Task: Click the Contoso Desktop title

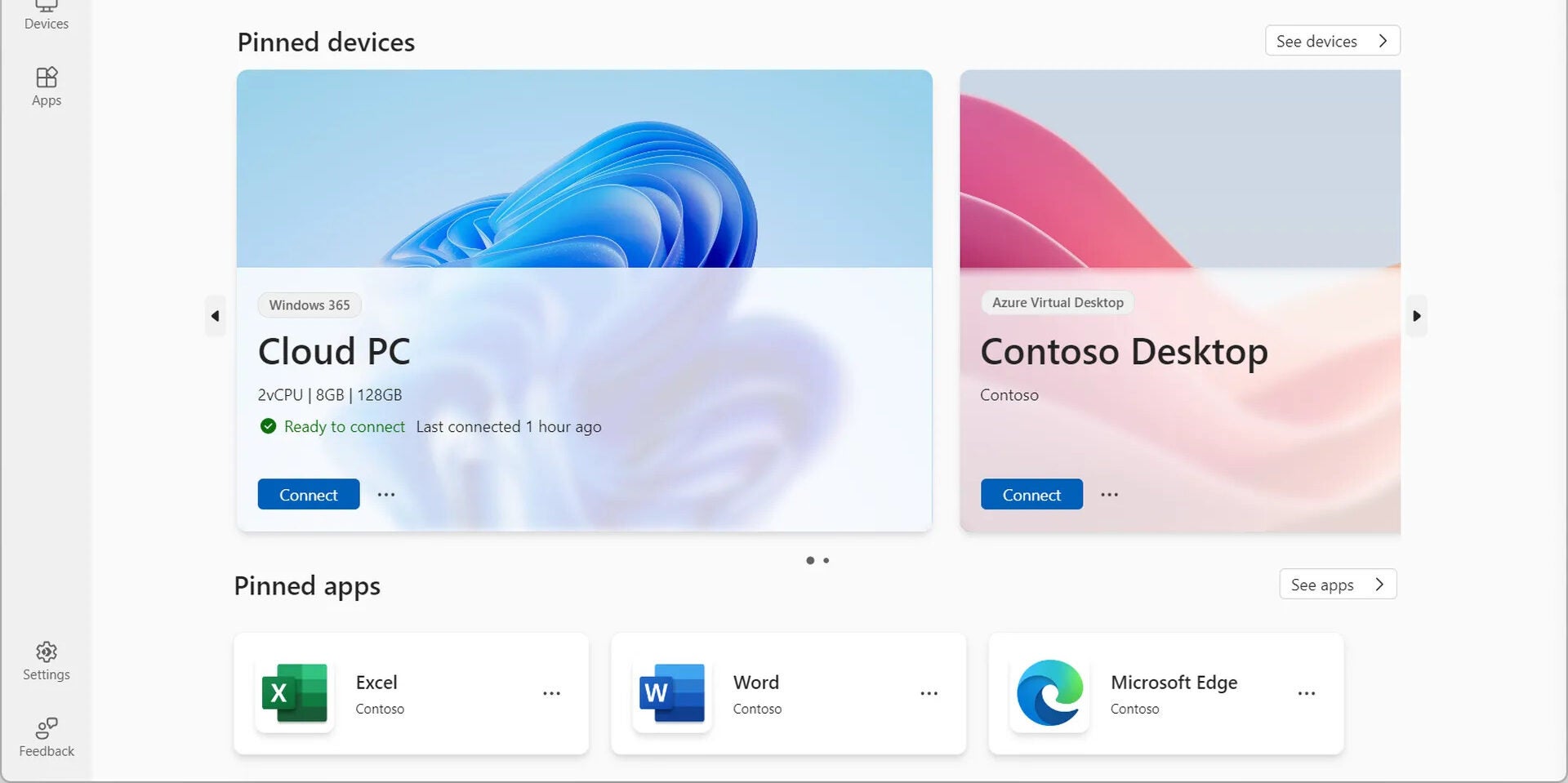Action: click(x=1125, y=352)
